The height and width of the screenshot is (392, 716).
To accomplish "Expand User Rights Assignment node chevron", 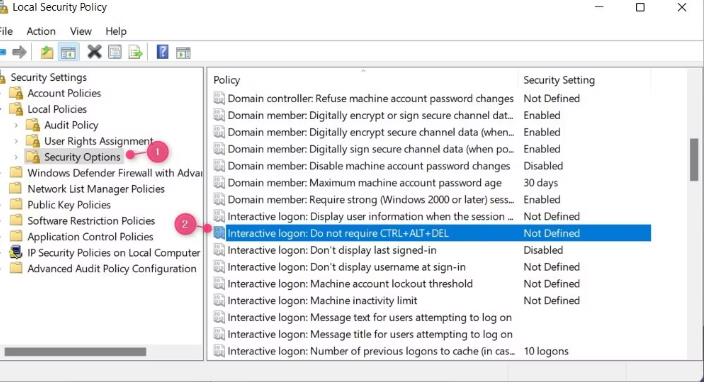I will [16, 141].
